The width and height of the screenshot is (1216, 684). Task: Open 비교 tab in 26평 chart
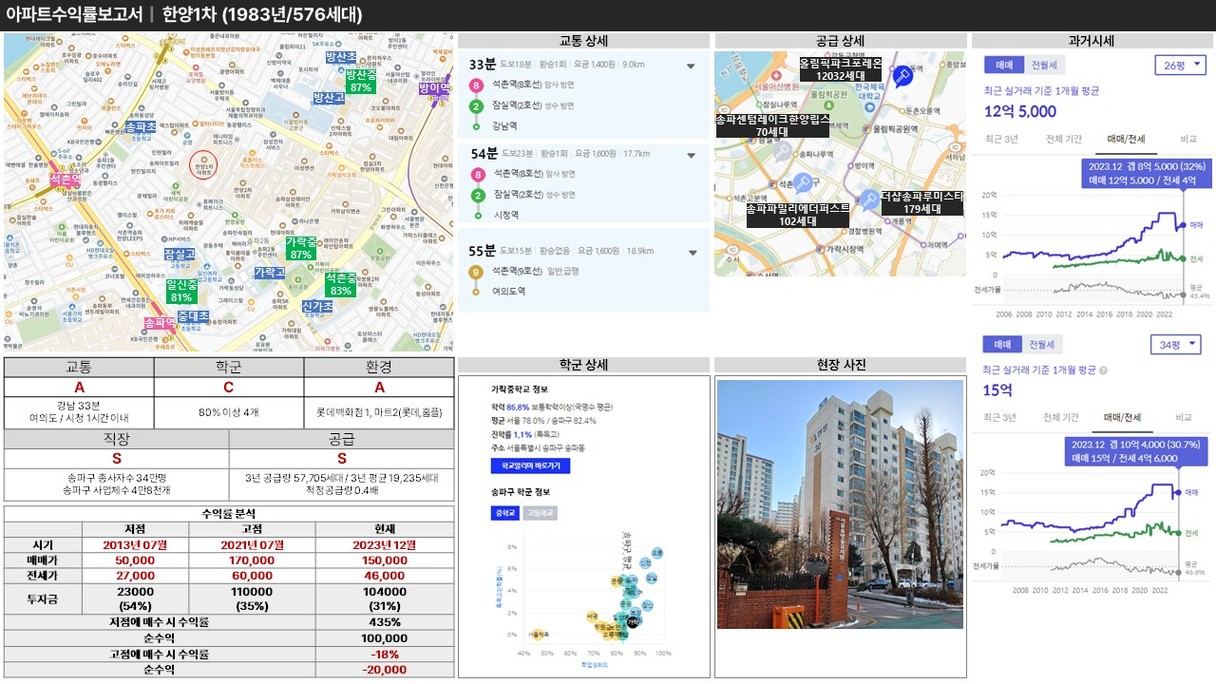click(x=1188, y=139)
